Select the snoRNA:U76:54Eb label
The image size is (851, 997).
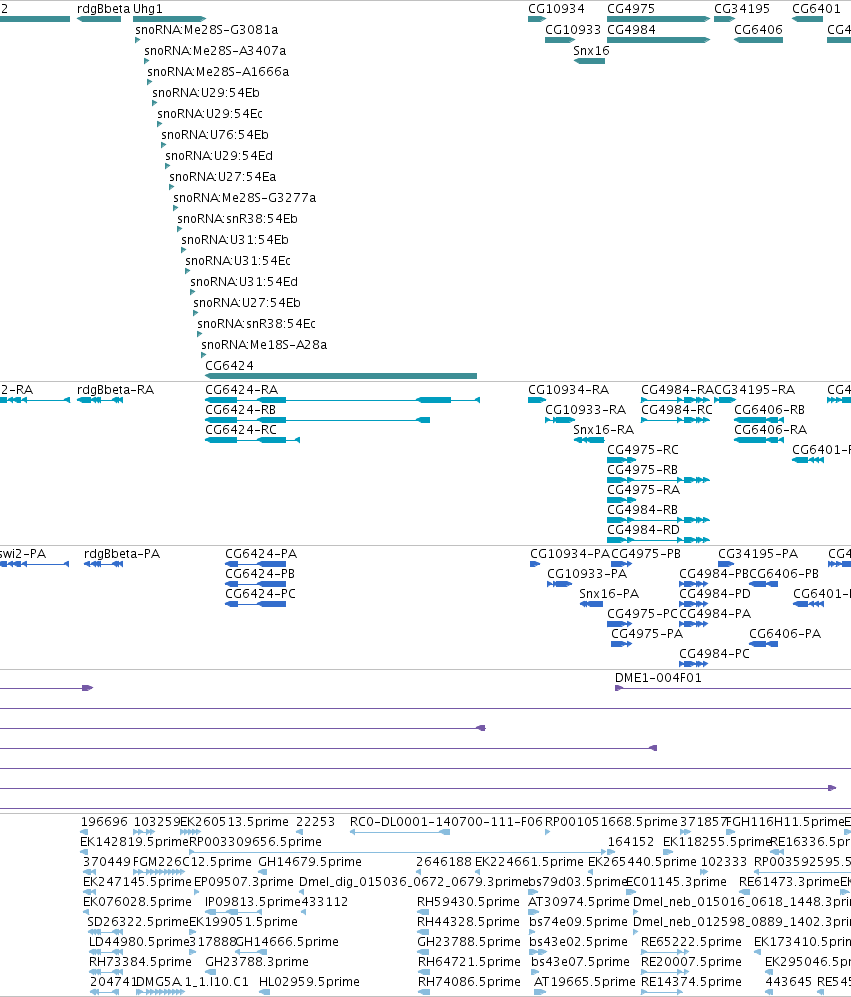click(215, 135)
